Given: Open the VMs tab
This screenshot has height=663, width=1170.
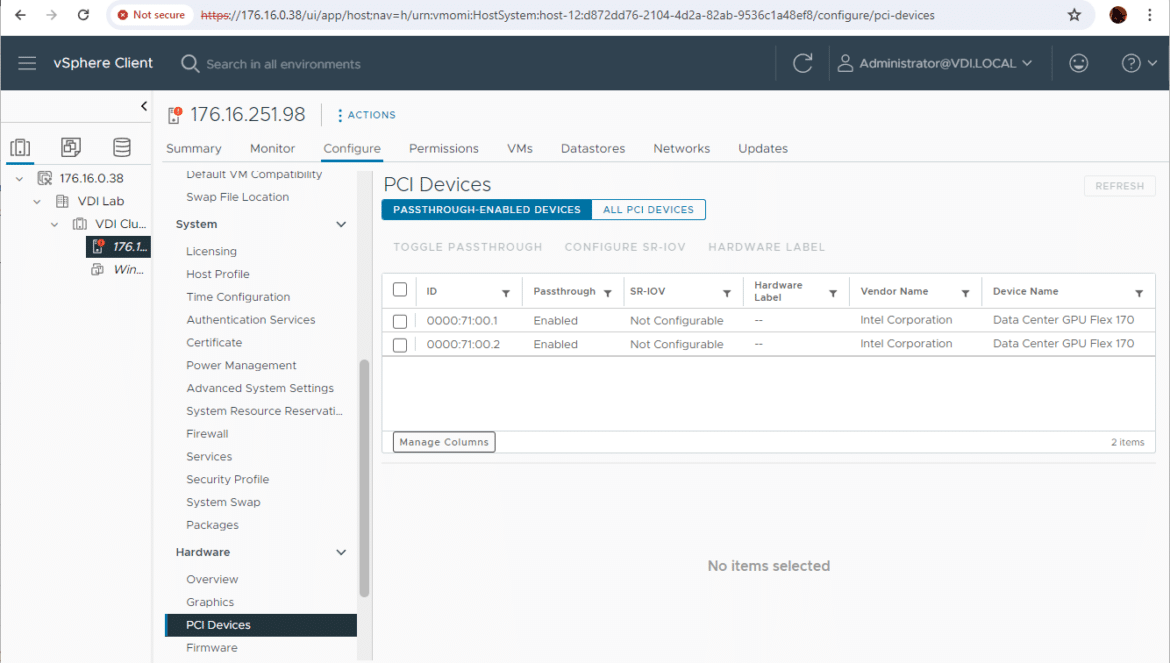Looking at the screenshot, I should (x=520, y=148).
